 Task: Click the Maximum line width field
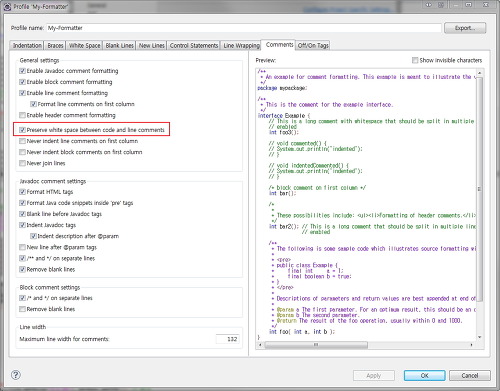[x=228, y=339]
